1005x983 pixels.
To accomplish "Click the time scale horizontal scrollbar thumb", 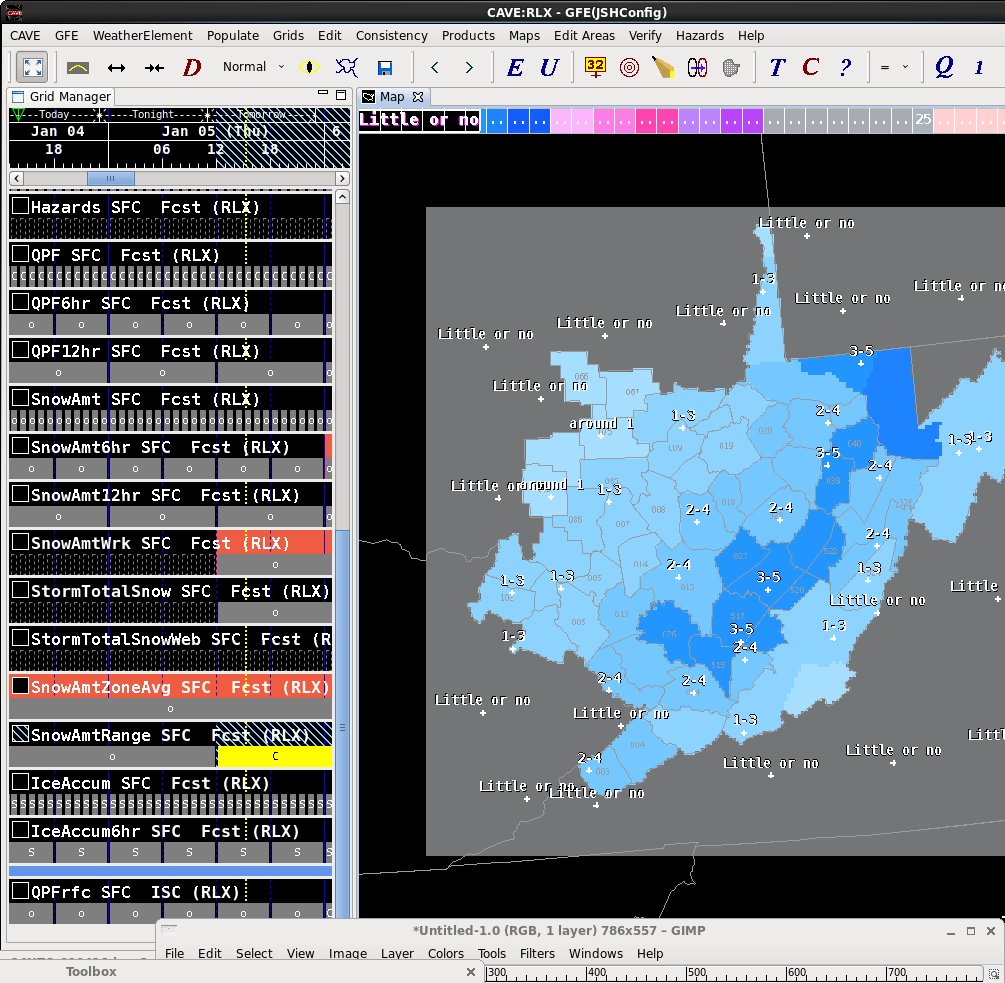I will (111, 178).
